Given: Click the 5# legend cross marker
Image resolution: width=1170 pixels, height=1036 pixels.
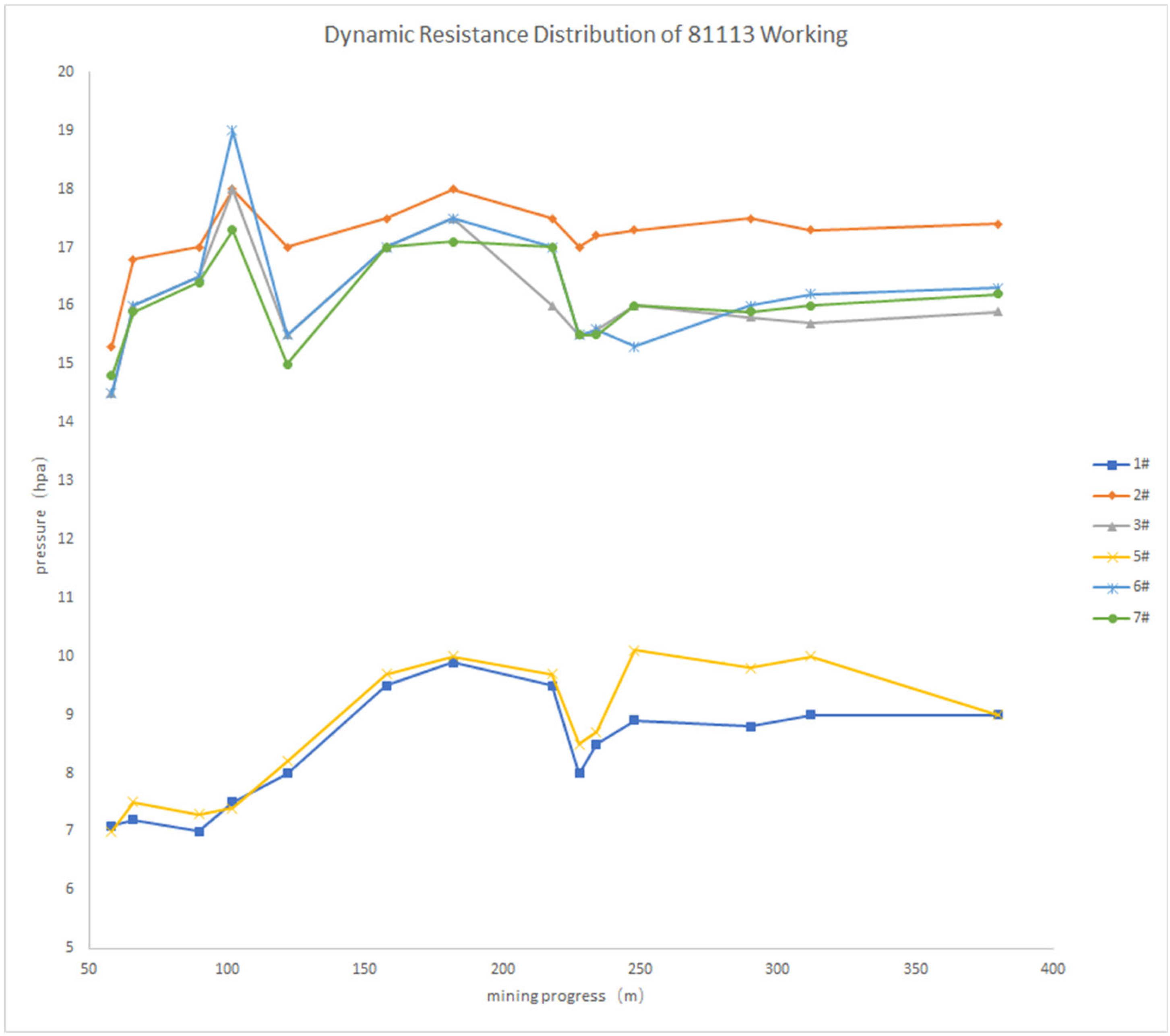Looking at the screenshot, I should tap(1112, 556).
